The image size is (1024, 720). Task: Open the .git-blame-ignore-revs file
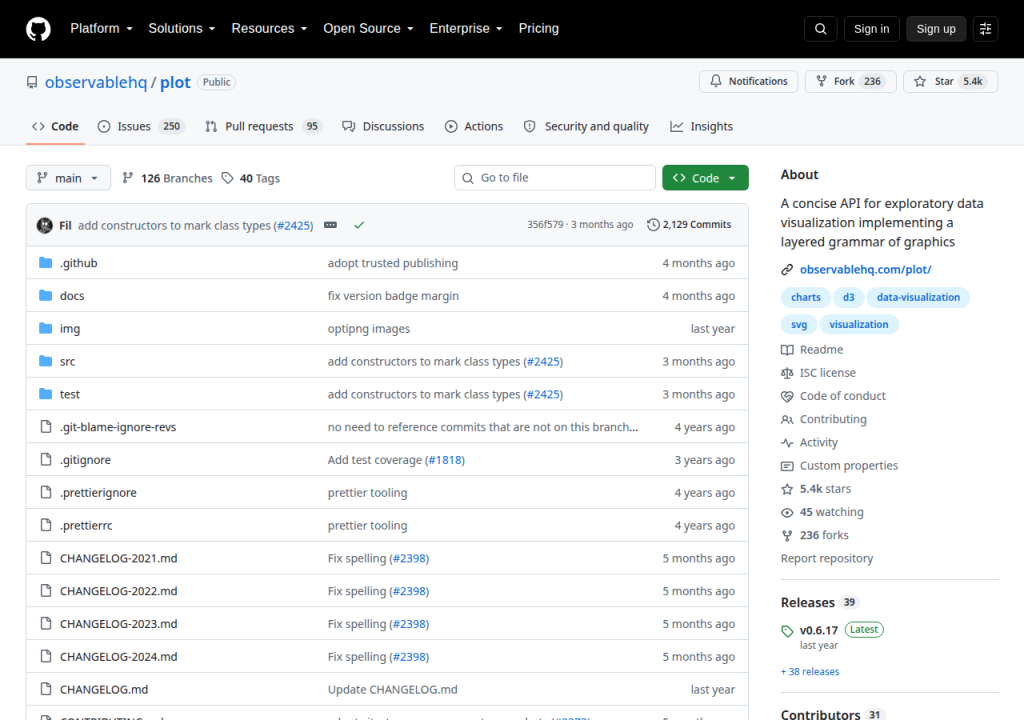118,427
